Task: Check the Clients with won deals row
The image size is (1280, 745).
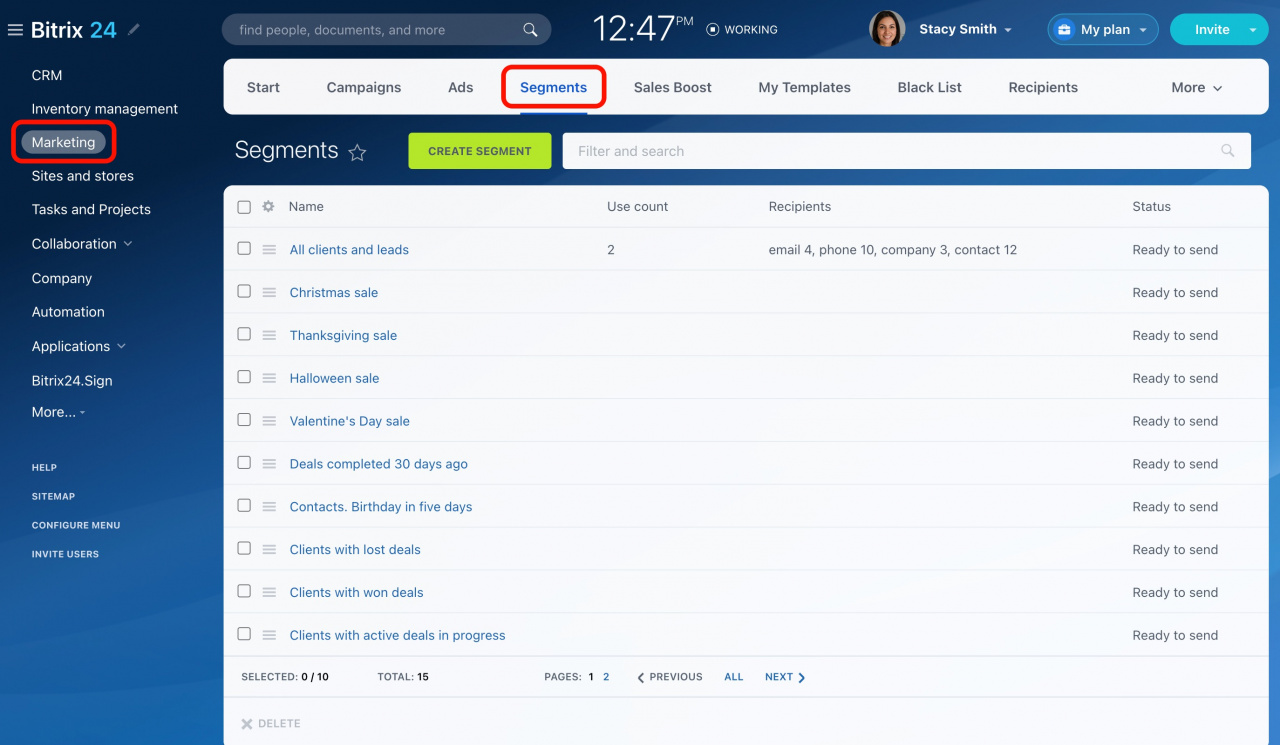Action: 244,592
